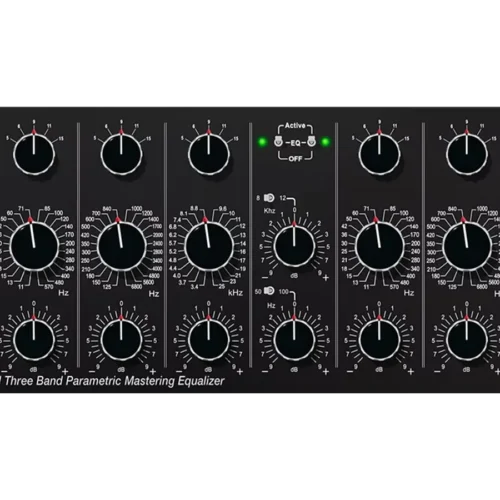Click the '100' label of low shelf switch
The height and width of the screenshot is (500, 500).
[x=283, y=292]
